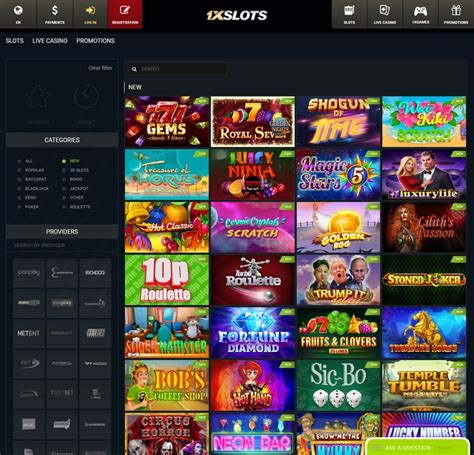474x455 pixels.
Task: Open the Hot Classic game thumbnail
Action: [x=167, y=227]
